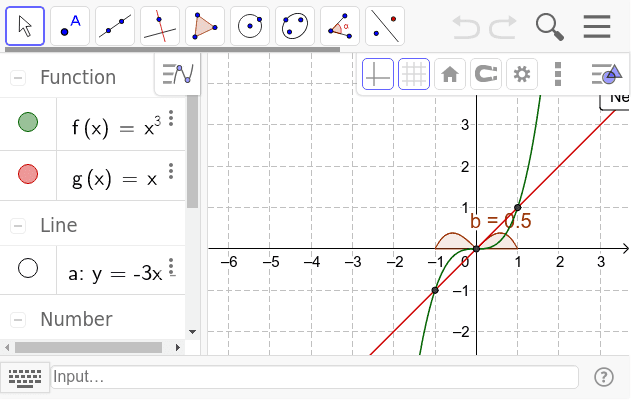Click the Redo arrow
This screenshot has width=631, height=400.
[x=503, y=27]
